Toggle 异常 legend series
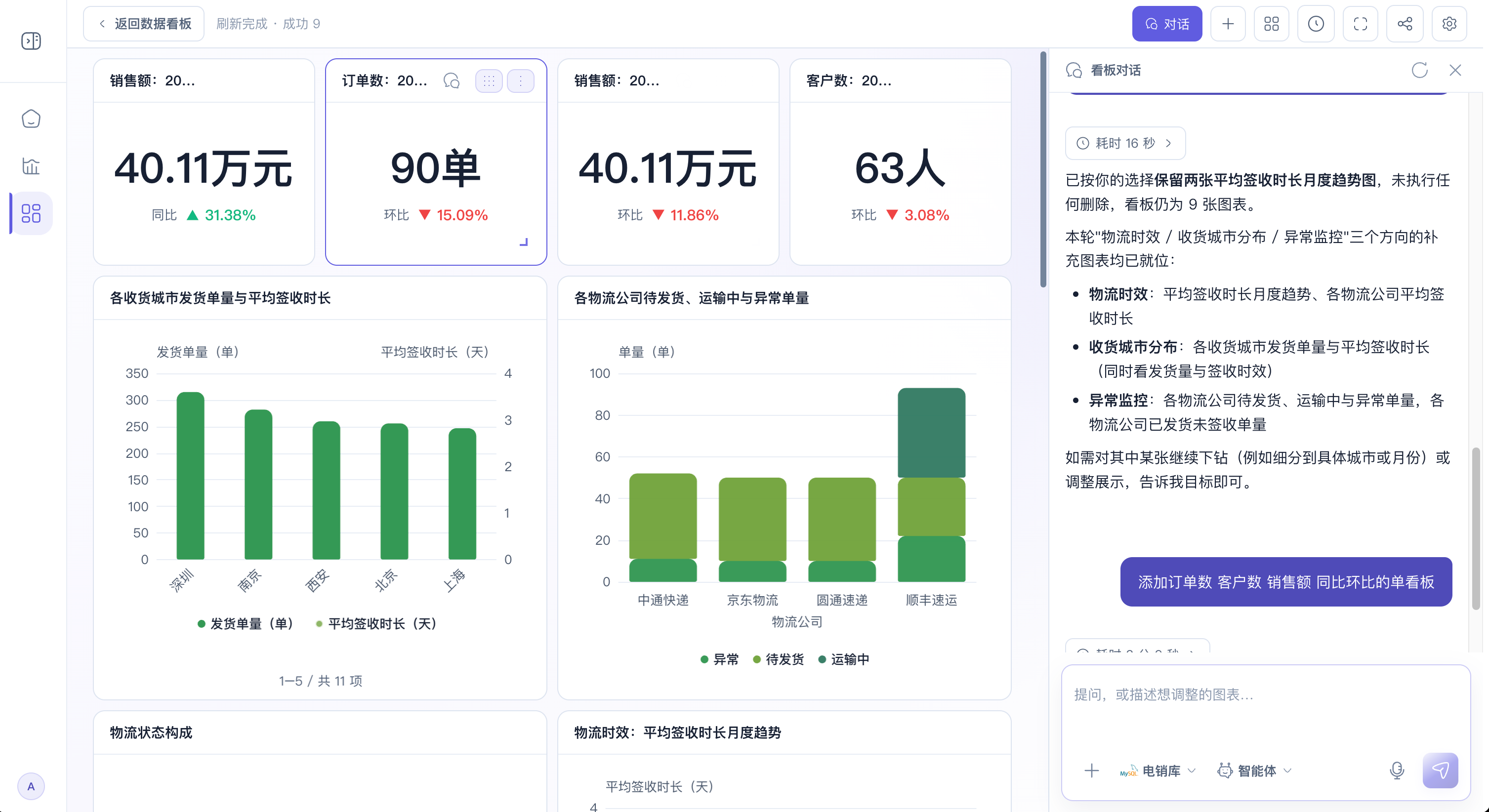The image size is (1489, 812). click(719, 659)
